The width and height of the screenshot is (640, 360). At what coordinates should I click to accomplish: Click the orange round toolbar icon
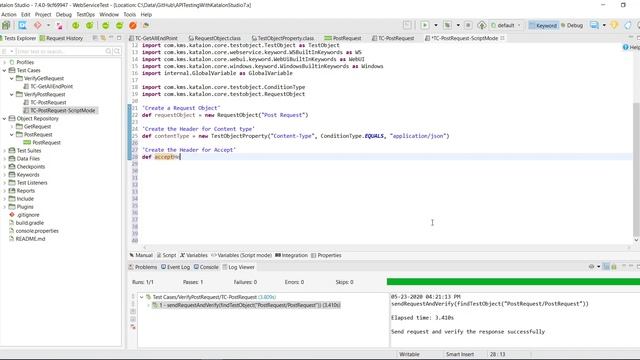[133, 25]
